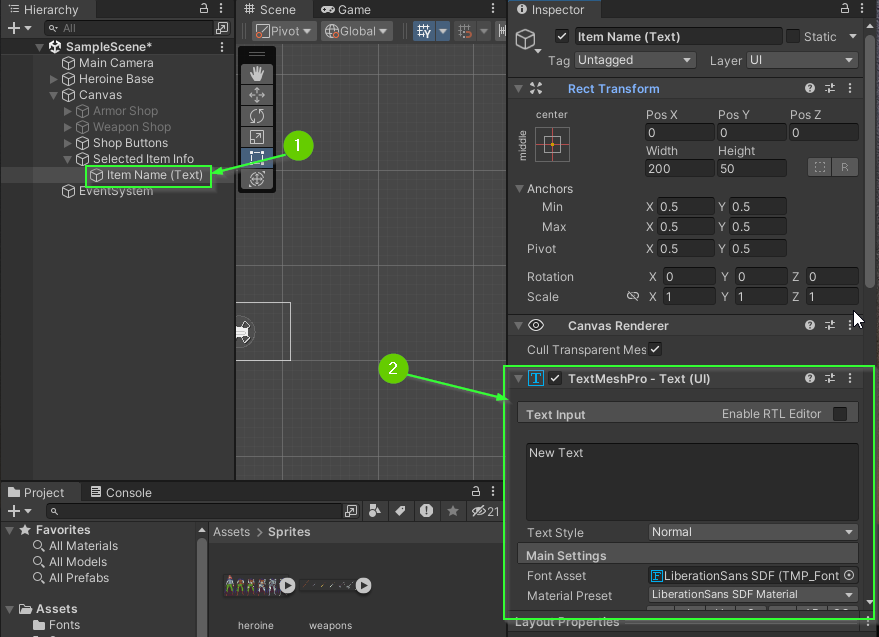Screen dimensions: 879x637
Task: Open the Untagged tag dropdown
Action: click(x=635, y=60)
